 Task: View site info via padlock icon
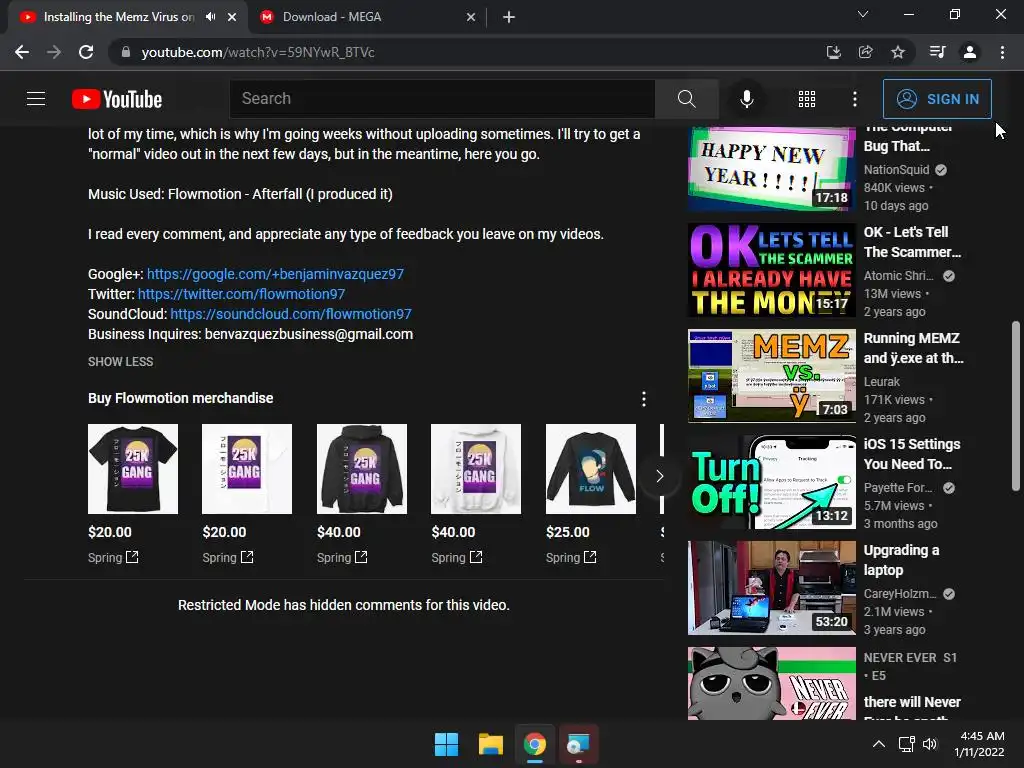[125, 52]
